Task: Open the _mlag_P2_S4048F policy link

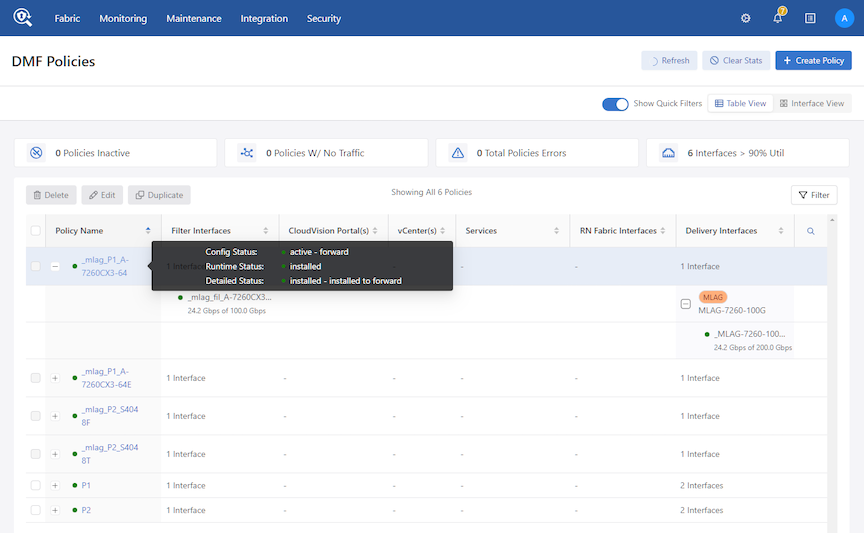Action: (x=110, y=416)
